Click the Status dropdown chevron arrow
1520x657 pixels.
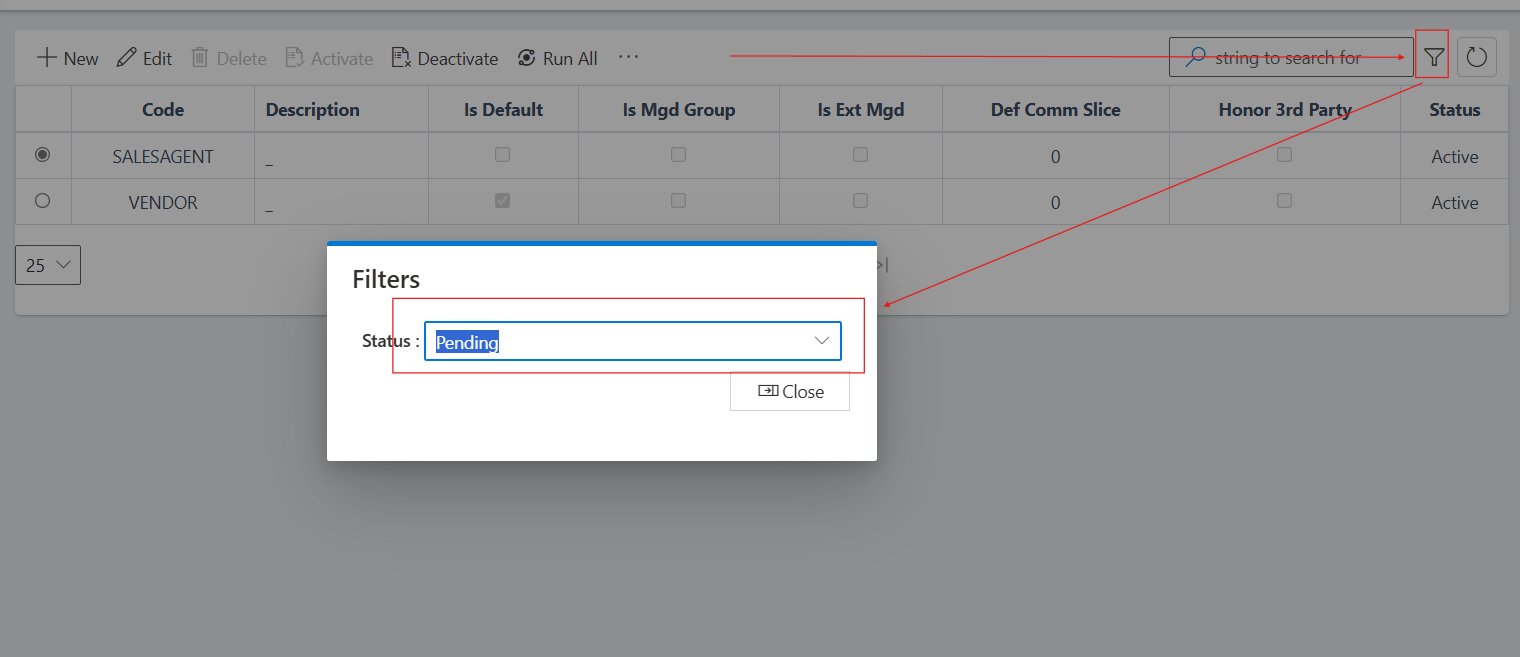tap(822, 341)
